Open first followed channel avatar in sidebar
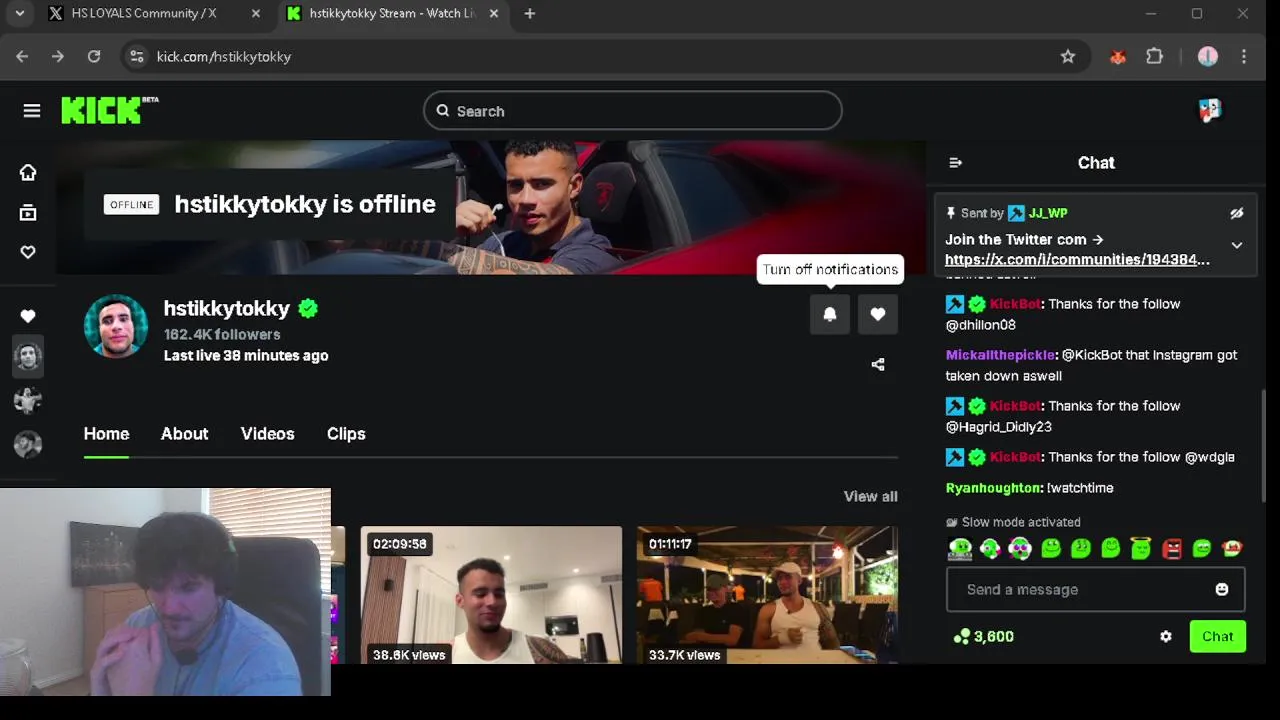This screenshot has height=720, width=1280. click(28, 356)
